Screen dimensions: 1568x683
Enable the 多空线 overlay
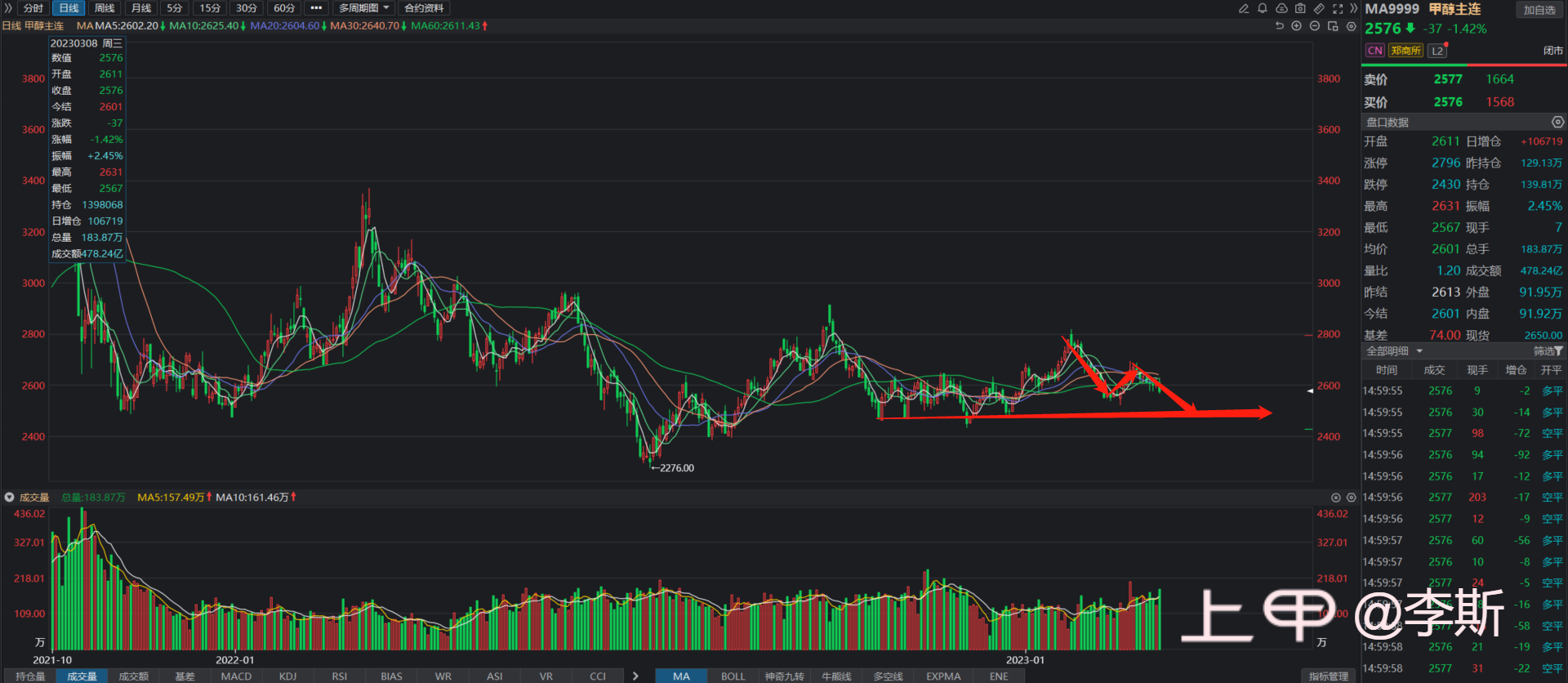(x=888, y=676)
